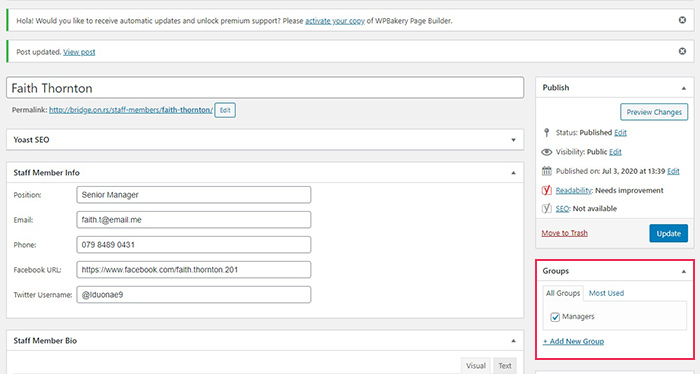700x374 pixels.
Task: Click Preview Changes button
Action: [x=654, y=112]
